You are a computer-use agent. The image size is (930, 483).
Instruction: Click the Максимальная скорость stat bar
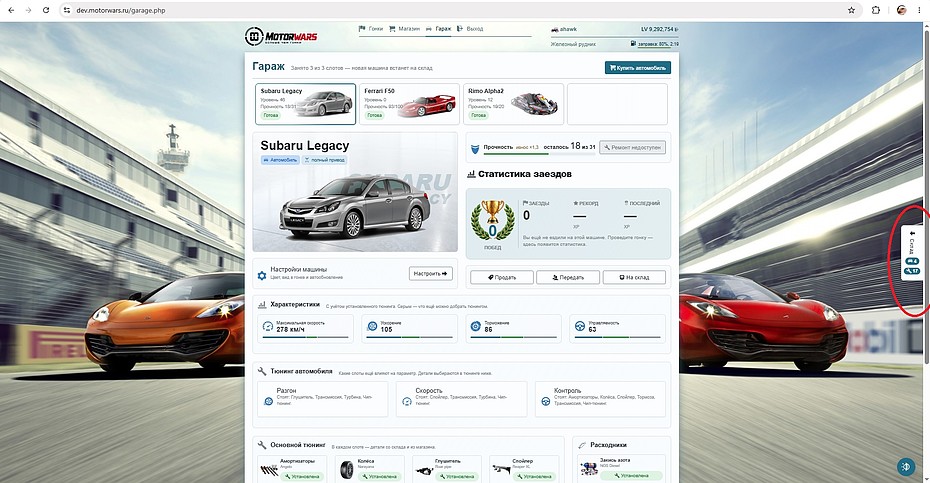point(305,337)
